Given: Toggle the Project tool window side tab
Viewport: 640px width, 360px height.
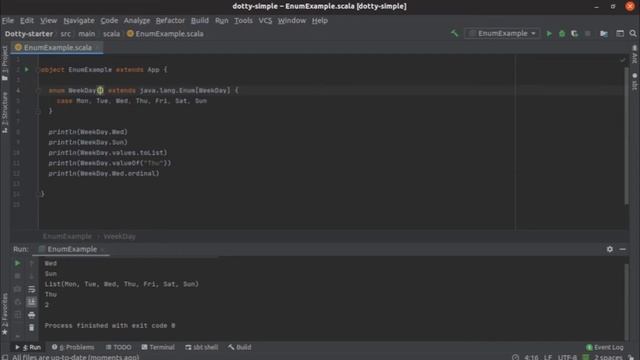Looking at the screenshot, I should tap(5, 63).
